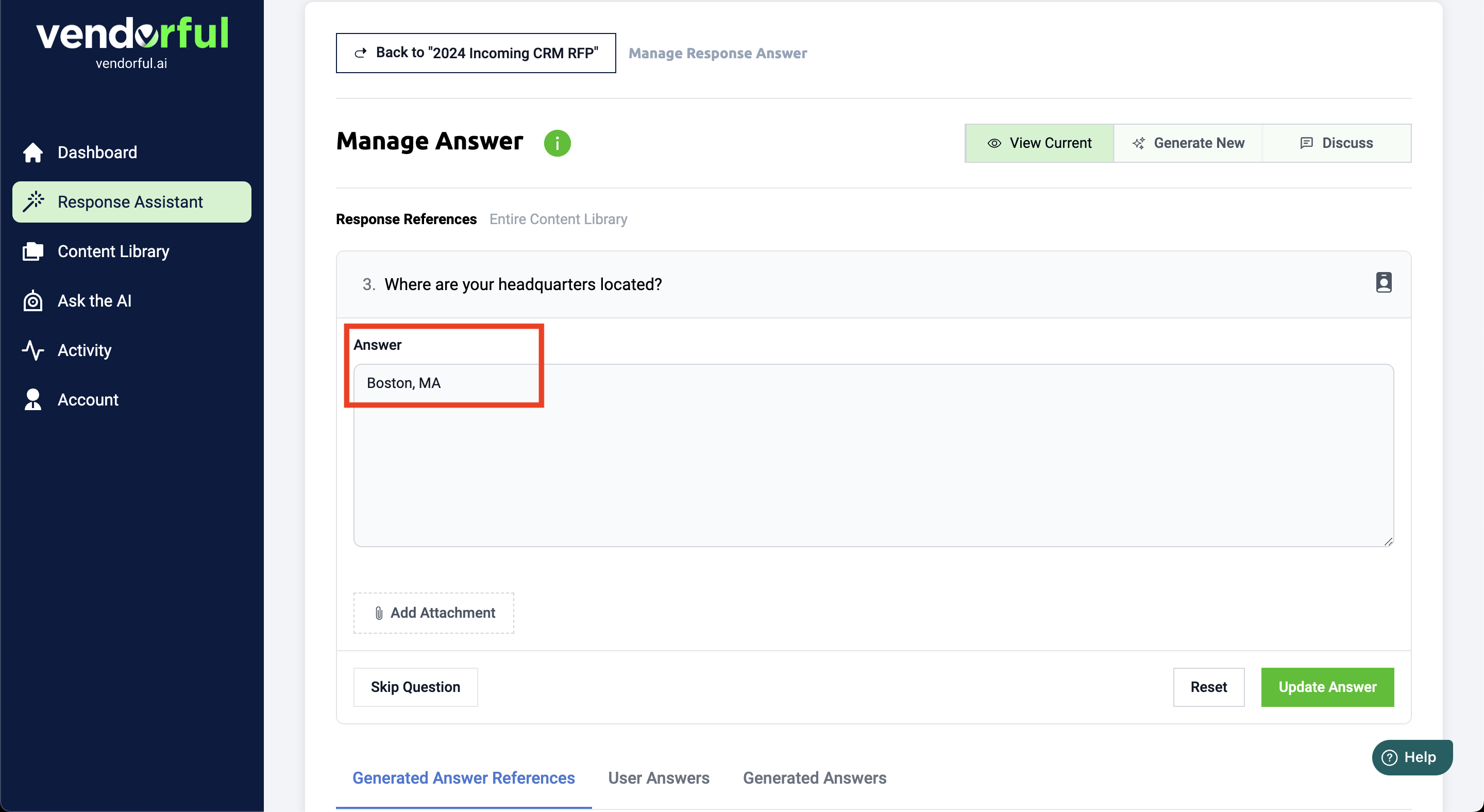Open Response Assistant via wand icon
Viewport: 1484px width, 812px height.
pyautogui.click(x=33, y=202)
